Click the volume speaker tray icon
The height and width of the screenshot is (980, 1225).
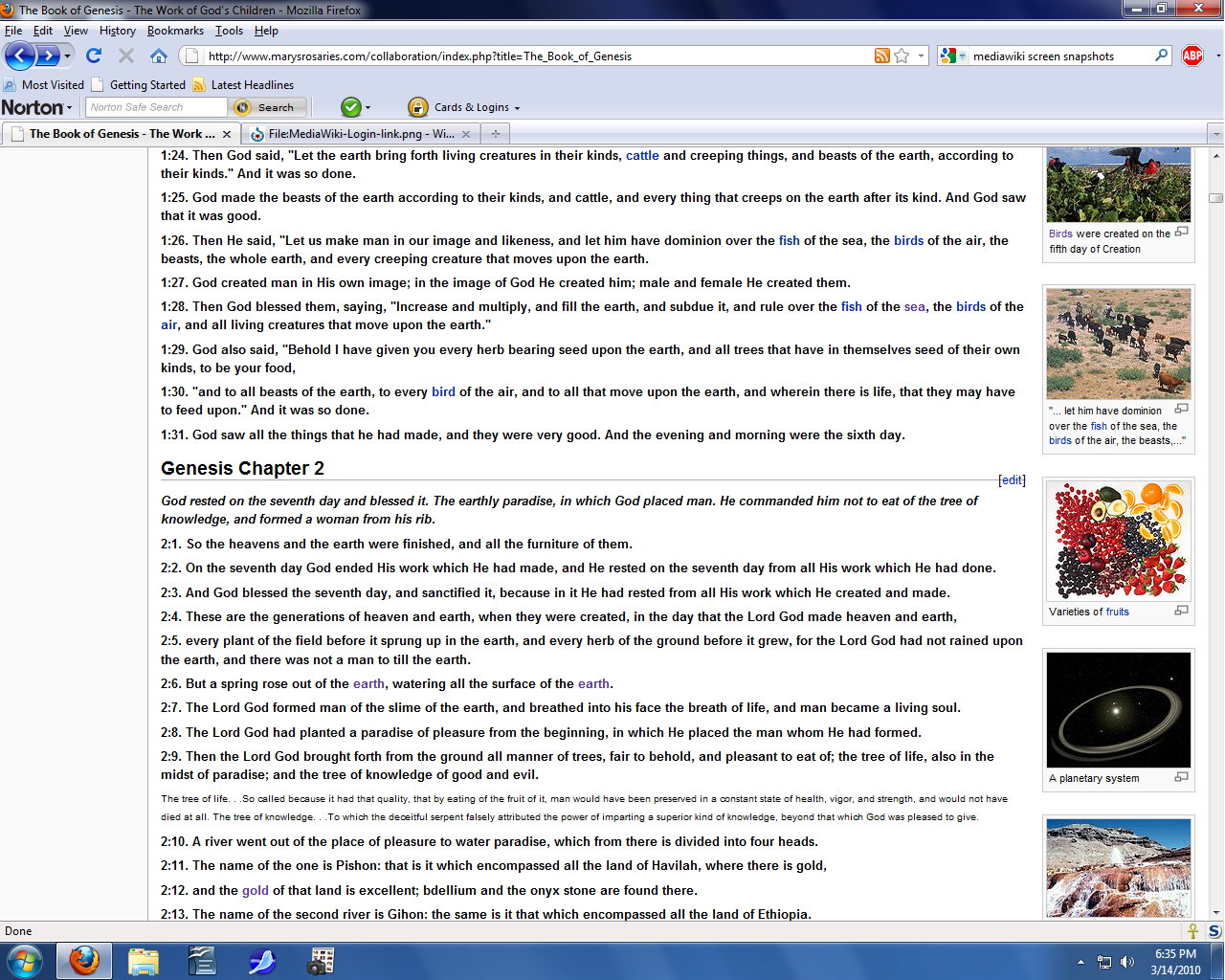(x=1126, y=962)
